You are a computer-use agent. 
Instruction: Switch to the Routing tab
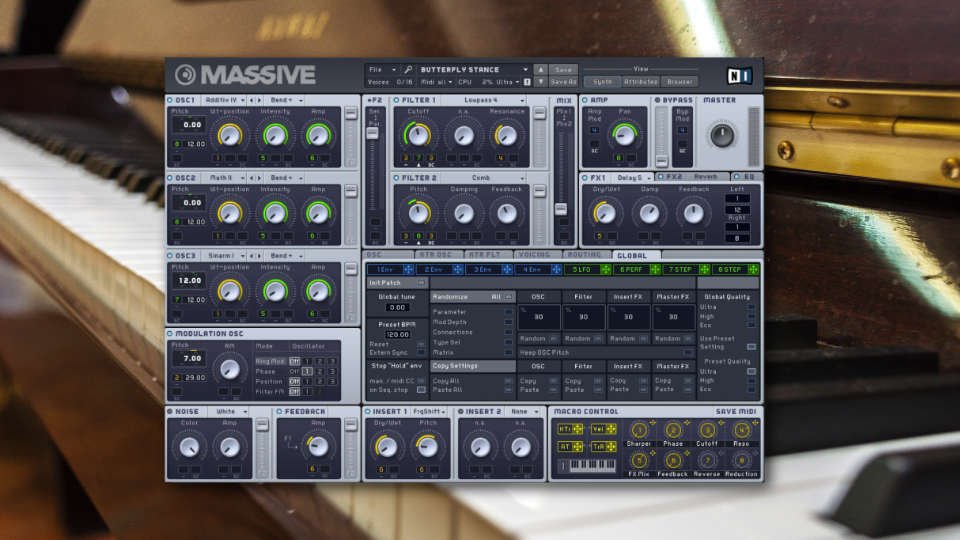click(584, 255)
